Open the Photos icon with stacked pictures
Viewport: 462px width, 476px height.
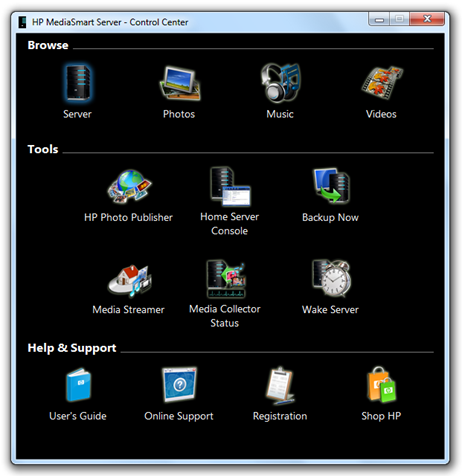point(179,83)
